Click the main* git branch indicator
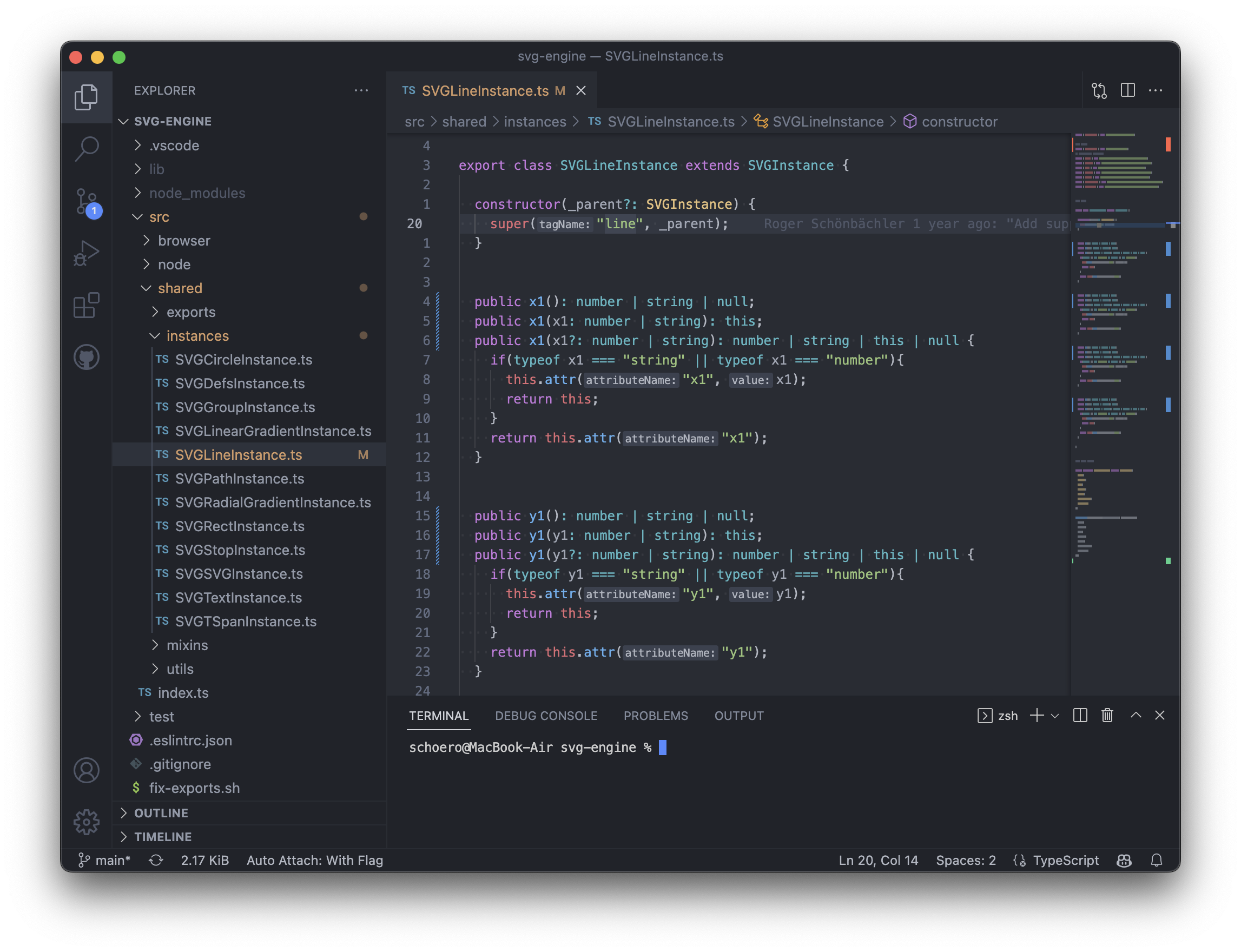The width and height of the screenshot is (1241, 952). click(105, 860)
